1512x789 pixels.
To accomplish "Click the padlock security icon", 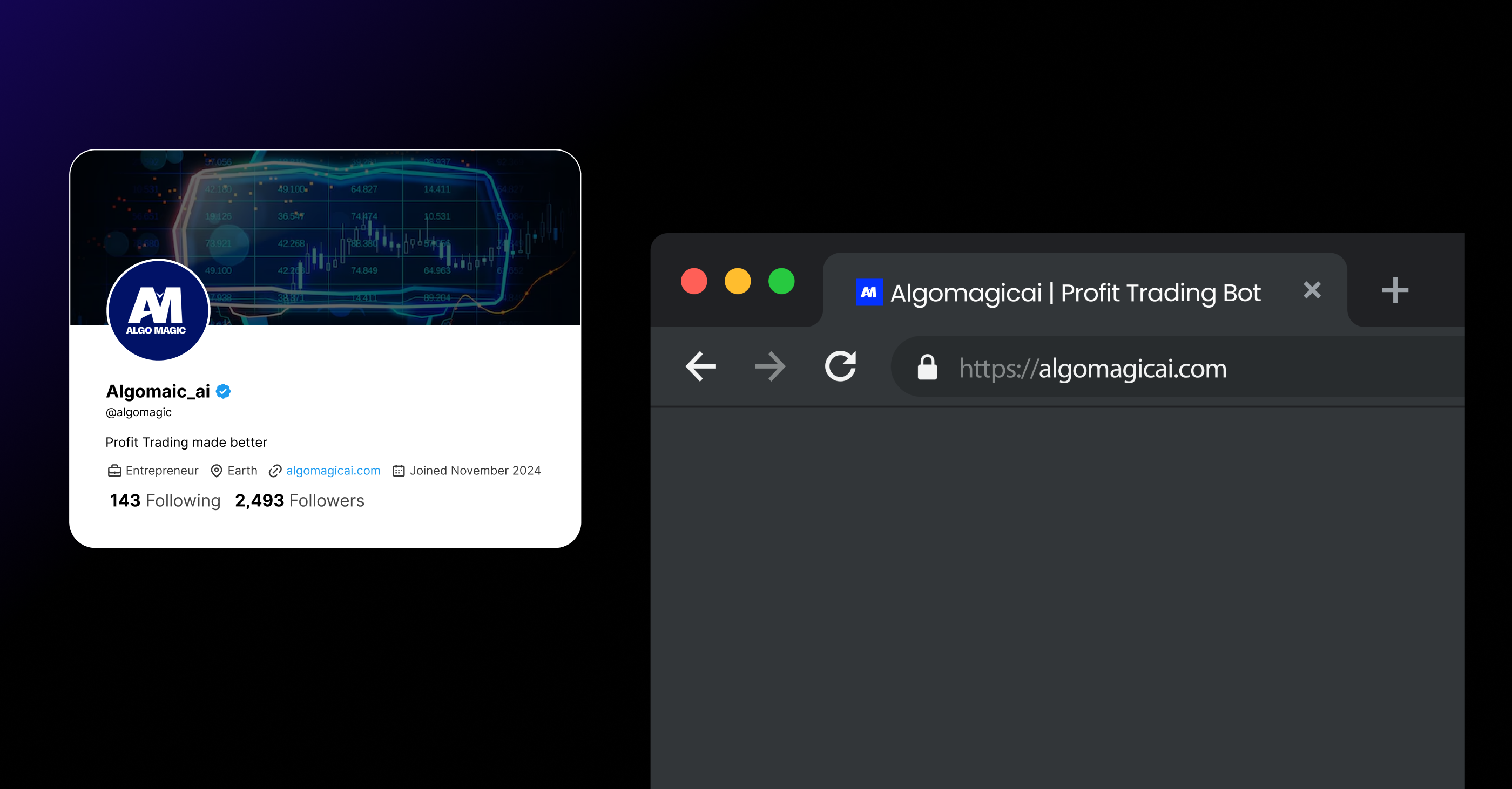I will coord(927,368).
